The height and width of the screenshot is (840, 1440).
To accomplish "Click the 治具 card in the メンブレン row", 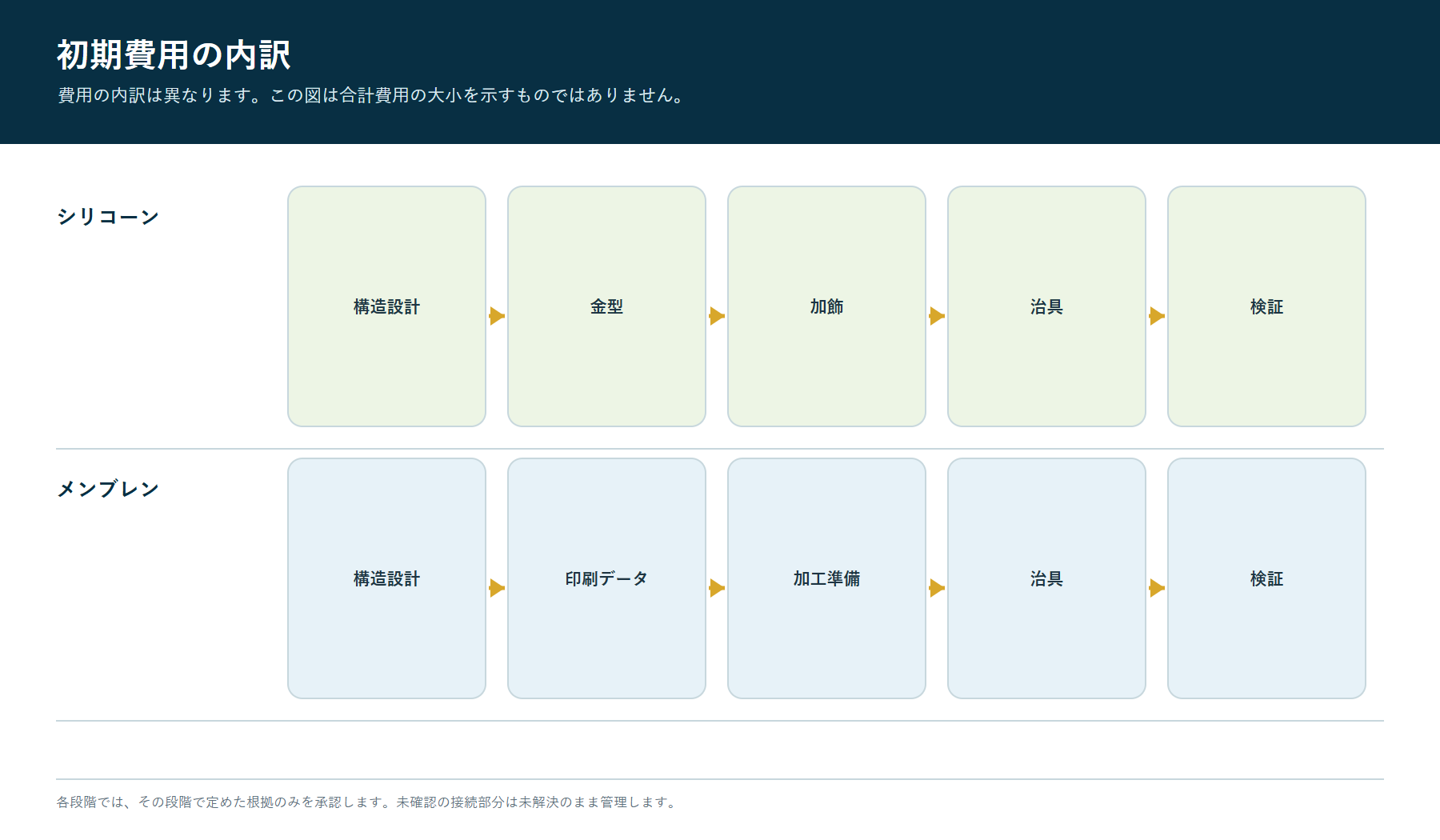I will point(1047,578).
